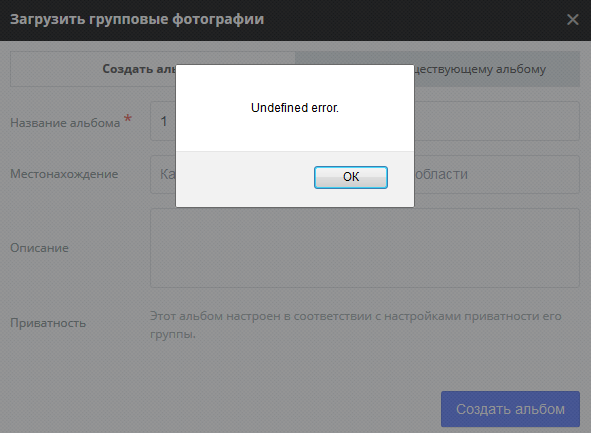591x433 pixels.
Task: Click the red required-field asterisk
Action: click(x=128, y=119)
